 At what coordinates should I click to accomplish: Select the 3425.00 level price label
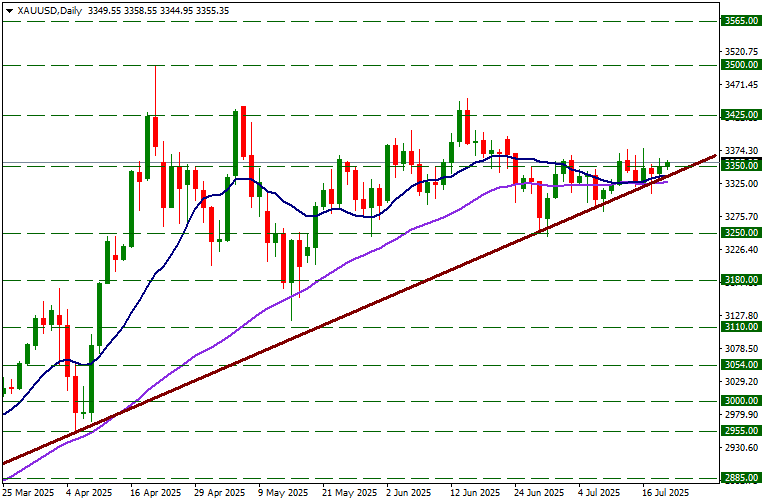point(741,115)
